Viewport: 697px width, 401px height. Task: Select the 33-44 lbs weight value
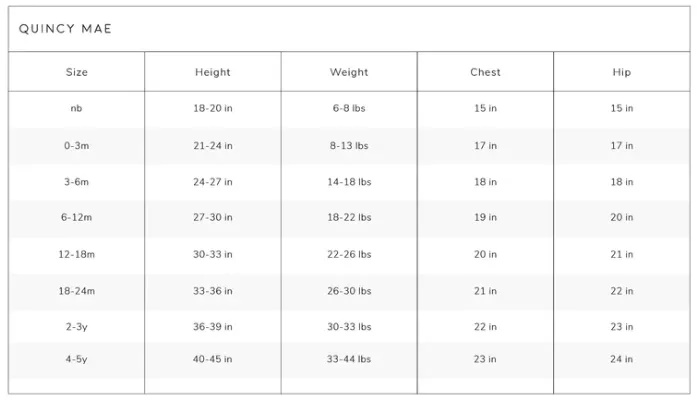click(x=349, y=359)
